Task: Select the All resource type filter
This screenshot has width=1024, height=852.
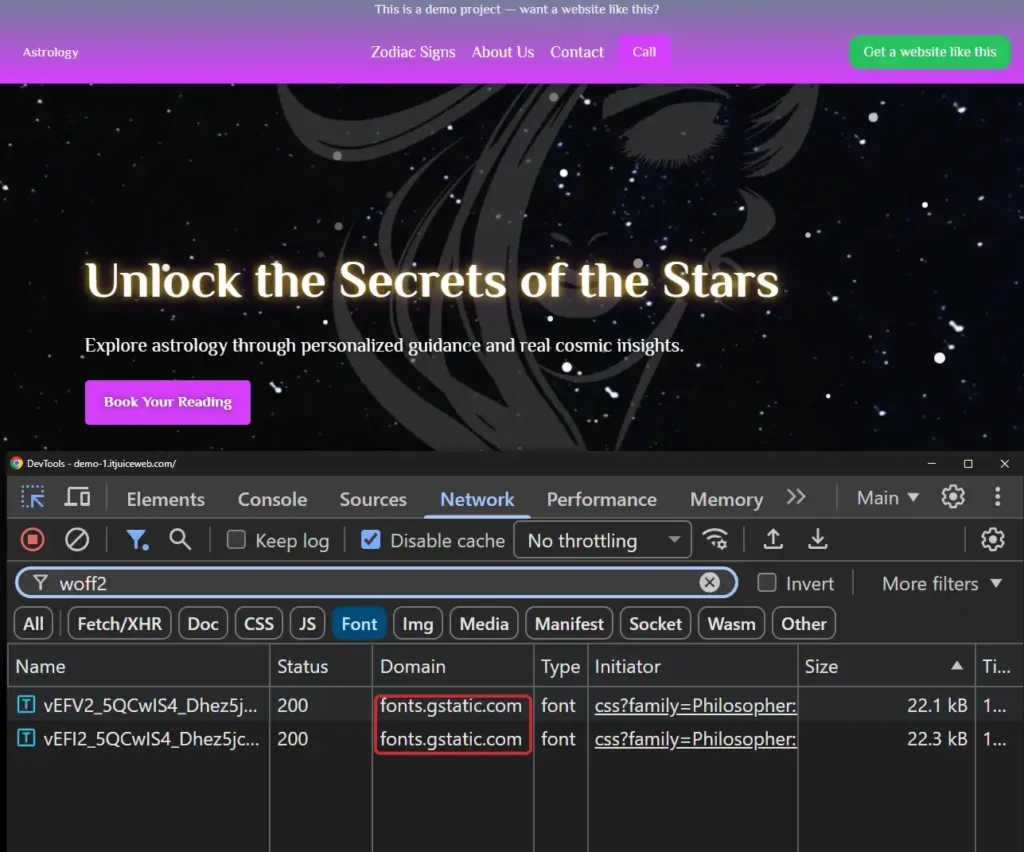Action: point(33,623)
